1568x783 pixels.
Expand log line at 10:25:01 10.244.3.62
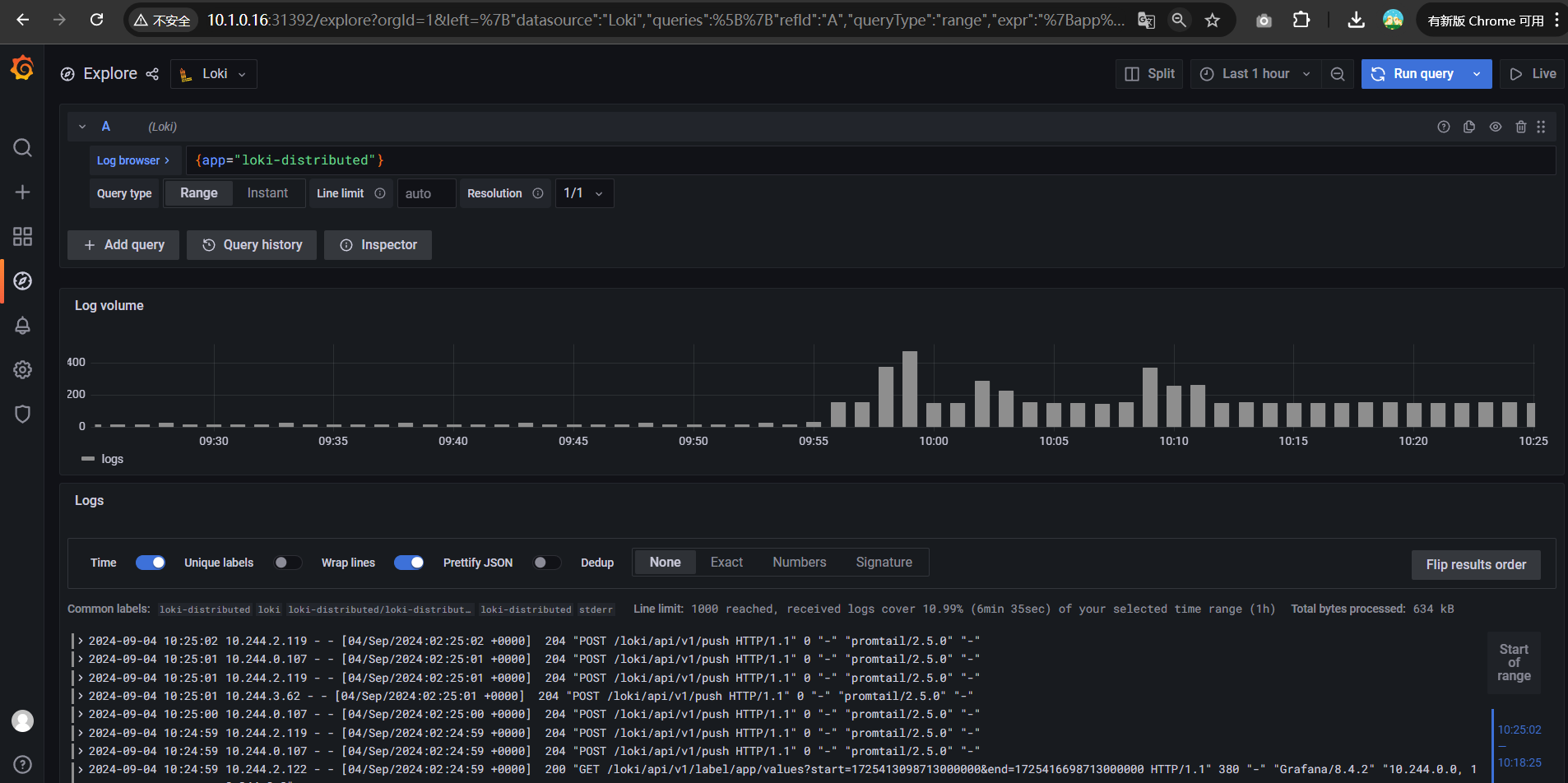(81, 696)
